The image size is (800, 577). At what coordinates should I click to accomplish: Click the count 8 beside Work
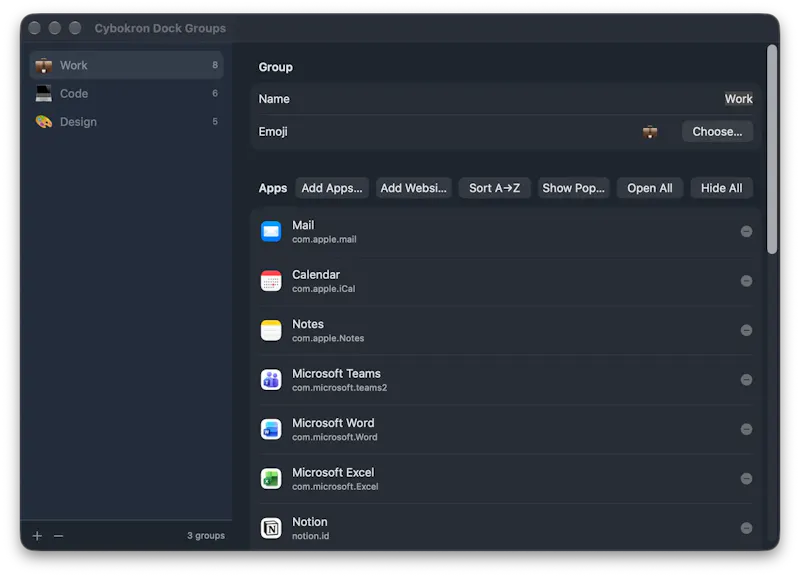(x=215, y=65)
